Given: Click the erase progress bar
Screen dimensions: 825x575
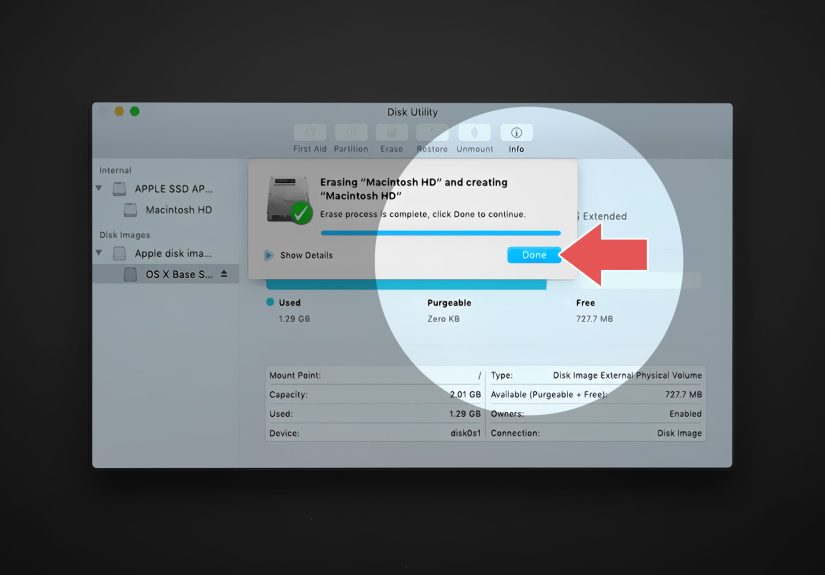Looking at the screenshot, I should (441, 233).
